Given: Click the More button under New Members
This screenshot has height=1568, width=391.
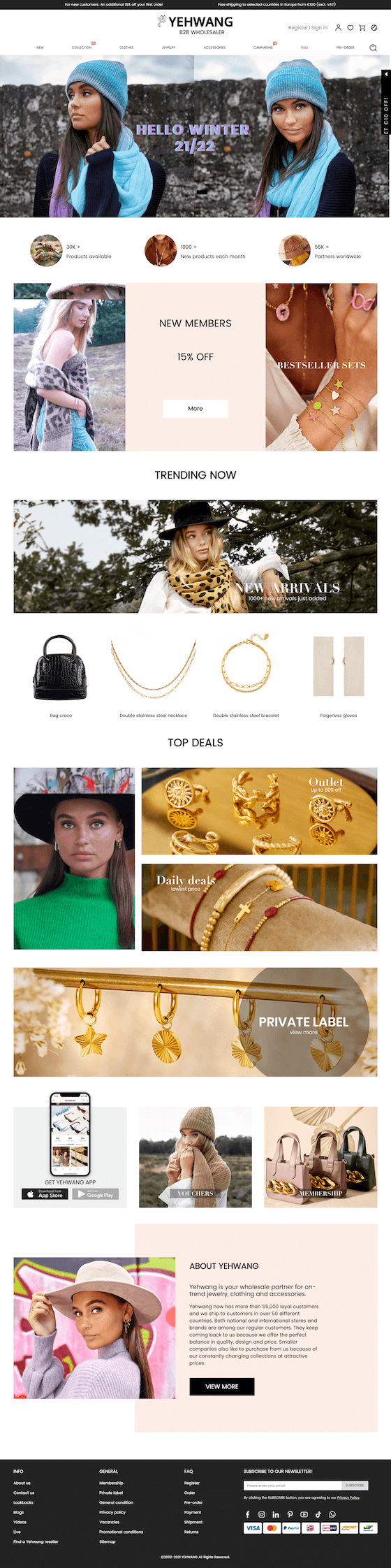Looking at the screenshot, I should click(x=195, y=408).
